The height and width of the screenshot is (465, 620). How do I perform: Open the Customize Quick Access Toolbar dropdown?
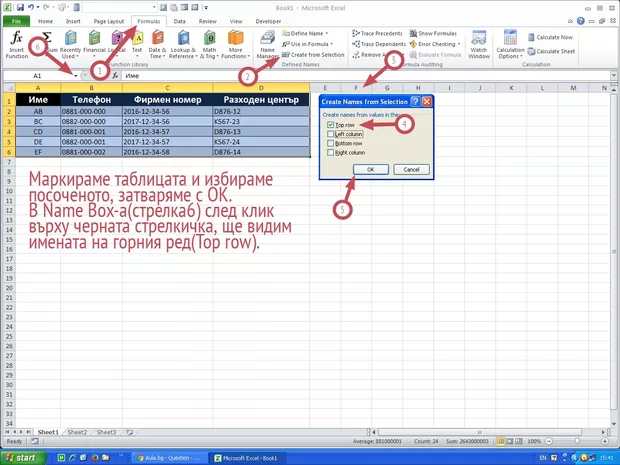point(206,7)
